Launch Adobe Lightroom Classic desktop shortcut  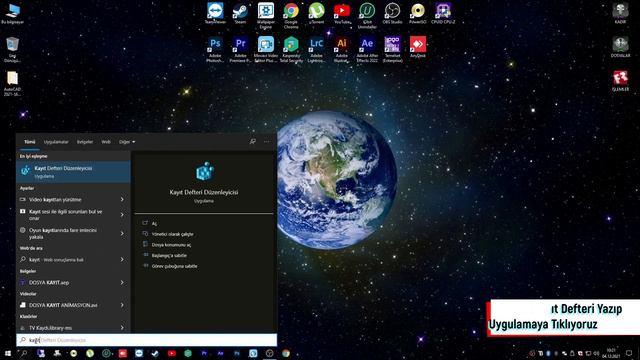coord(316,49)
